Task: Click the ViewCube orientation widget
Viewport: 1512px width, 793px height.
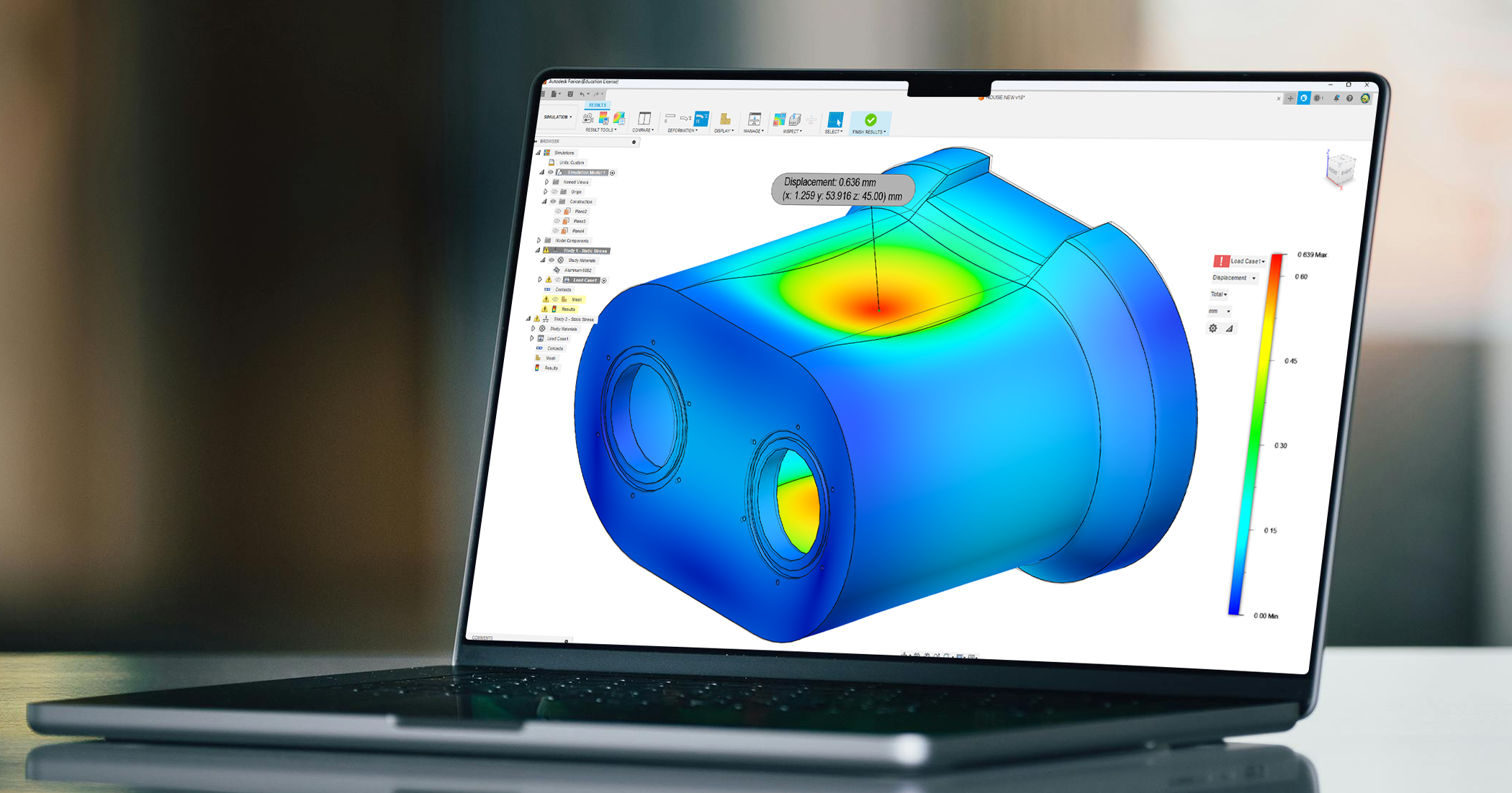Action: 1339,170
